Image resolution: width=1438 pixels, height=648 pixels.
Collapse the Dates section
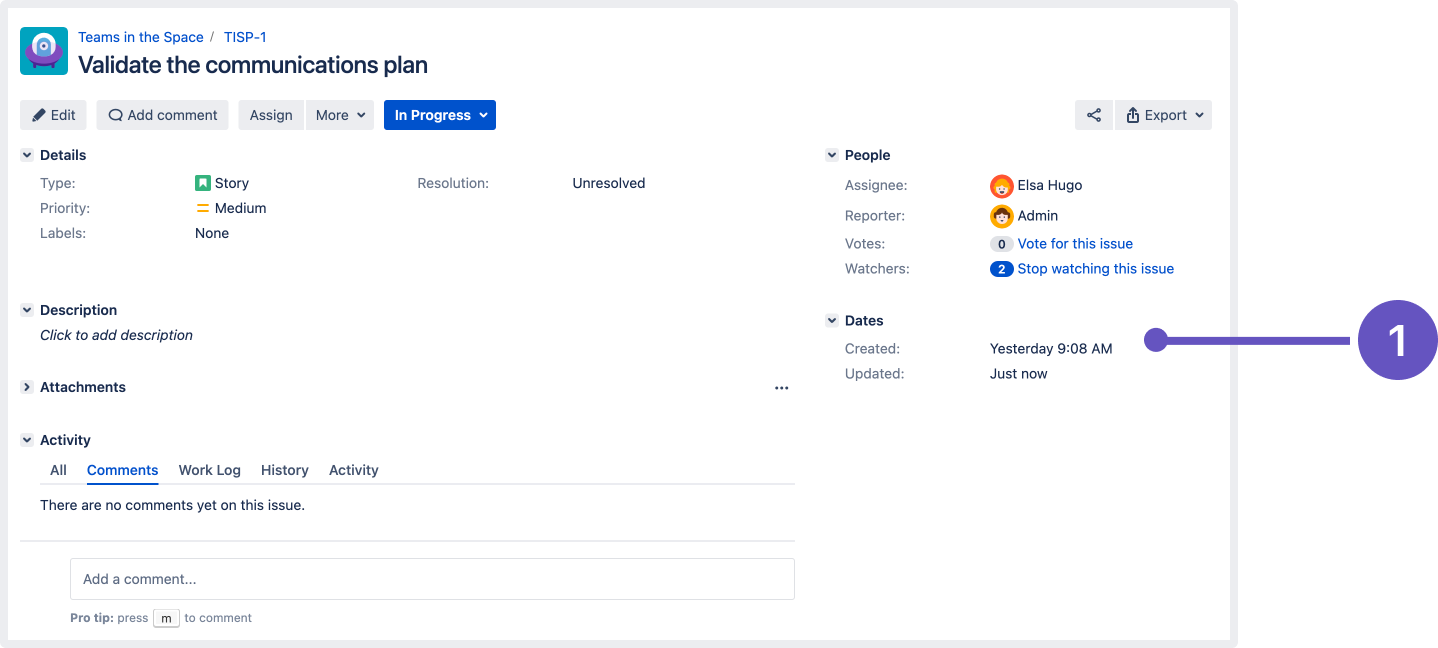(831, 321)
